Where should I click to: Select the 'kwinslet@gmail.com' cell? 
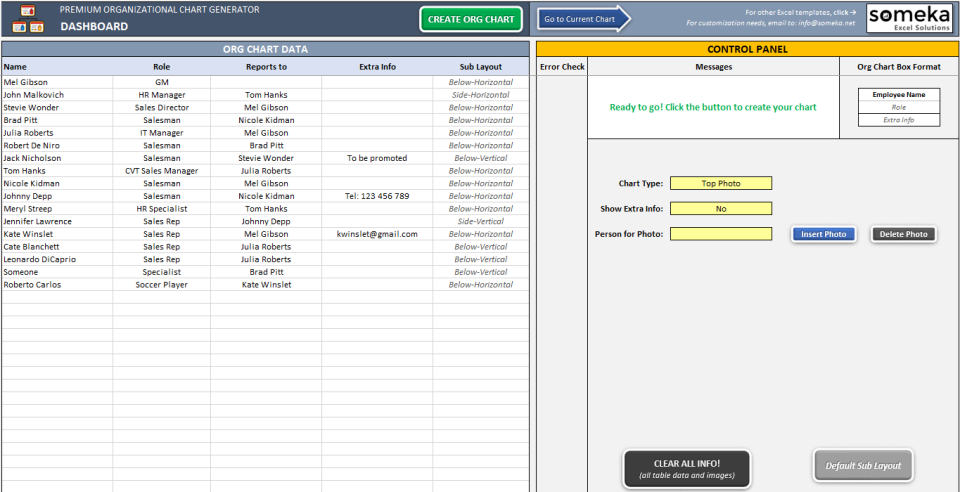377,234
